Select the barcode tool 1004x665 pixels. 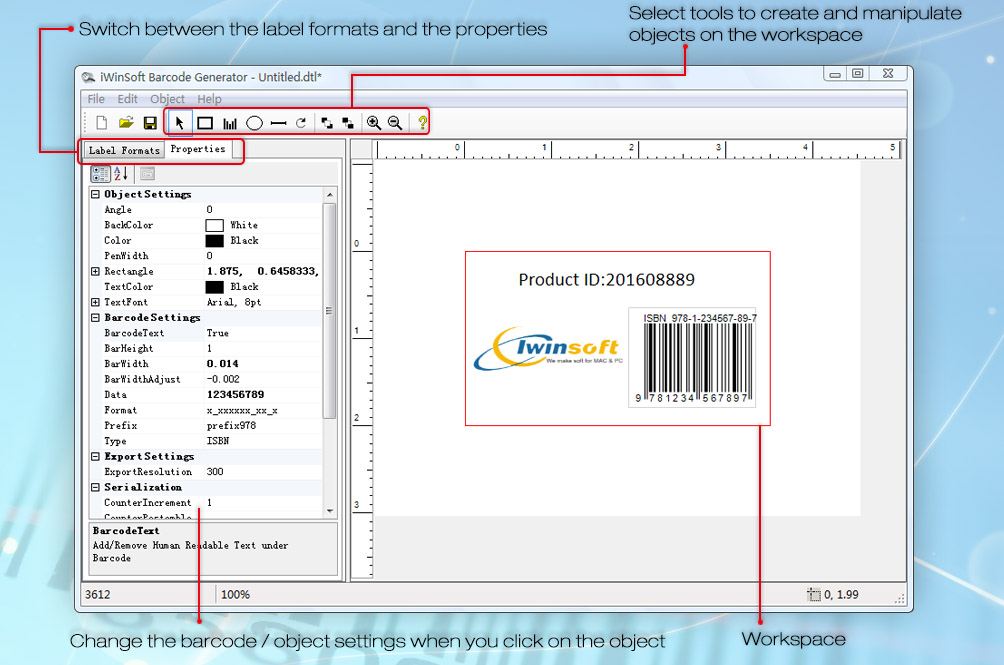point(230,123)
